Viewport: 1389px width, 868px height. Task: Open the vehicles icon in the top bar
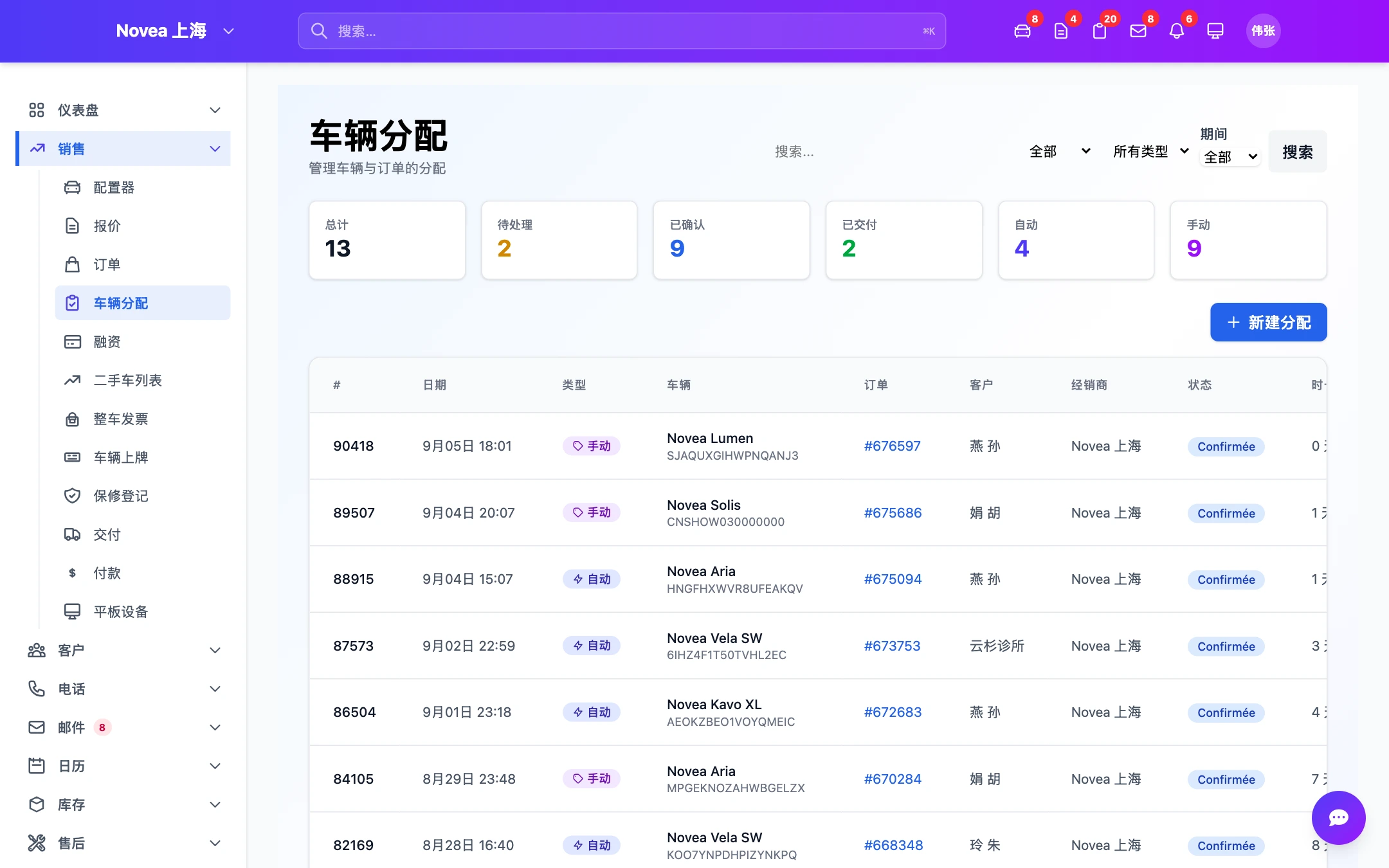coord(1022,31)
